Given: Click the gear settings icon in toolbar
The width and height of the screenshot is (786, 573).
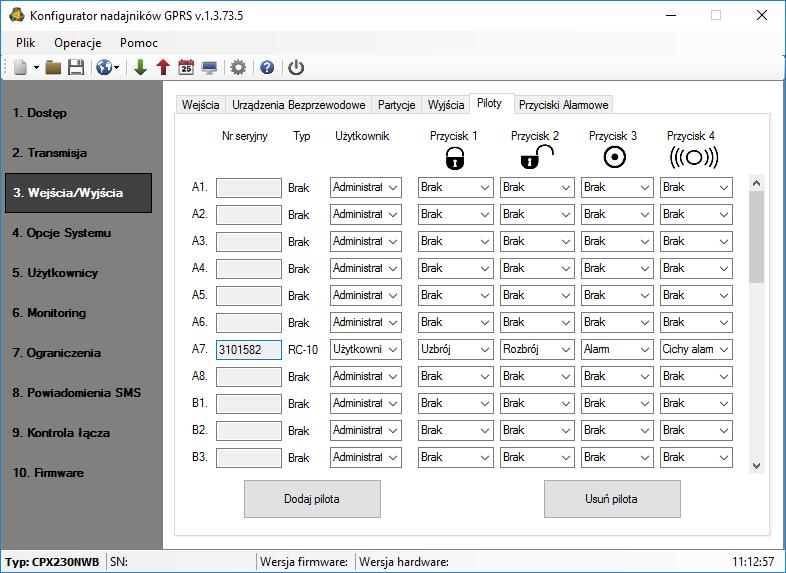Looking at the screenshot, I should tap(238, 67).
